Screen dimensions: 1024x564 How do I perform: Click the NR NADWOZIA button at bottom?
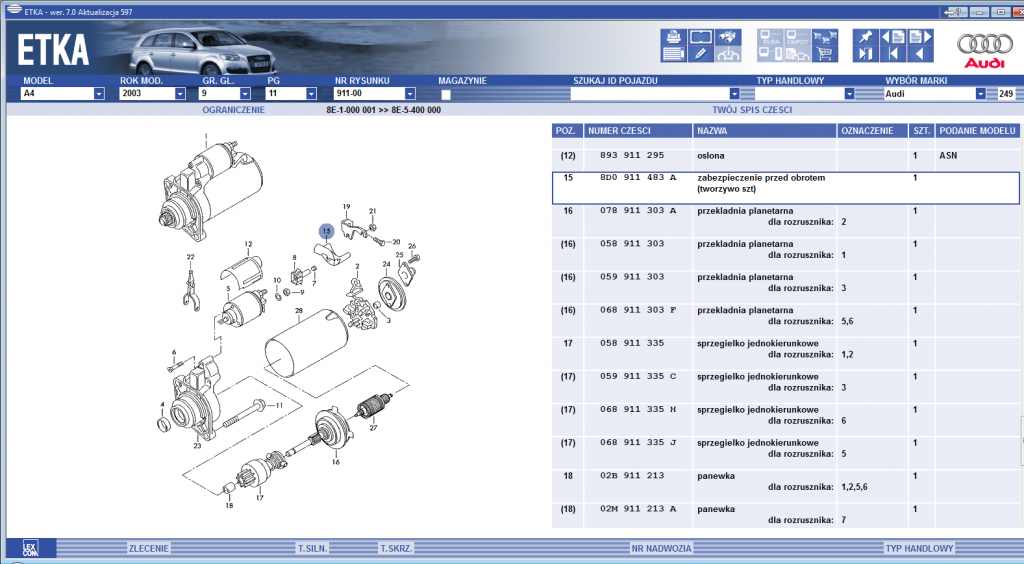(x=661, y=548)
